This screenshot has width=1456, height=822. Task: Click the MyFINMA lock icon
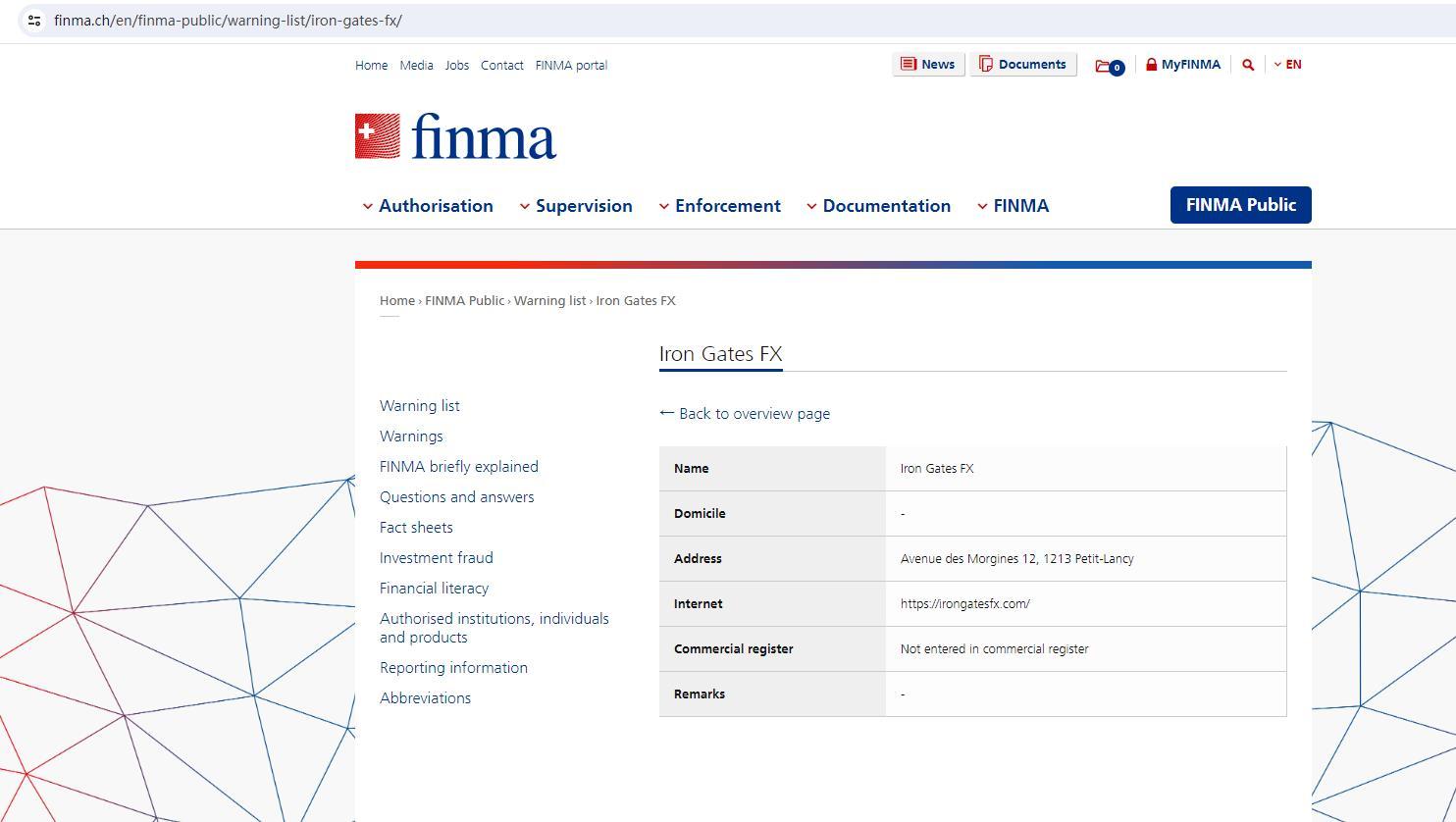1152,65
